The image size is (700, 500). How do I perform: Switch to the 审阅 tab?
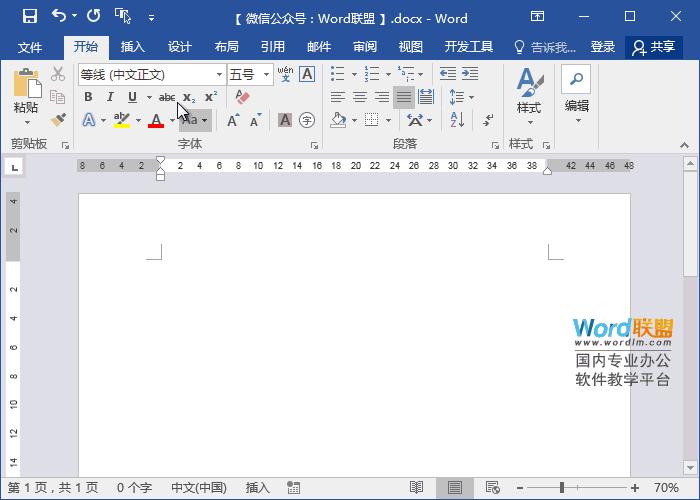[365, 47]
